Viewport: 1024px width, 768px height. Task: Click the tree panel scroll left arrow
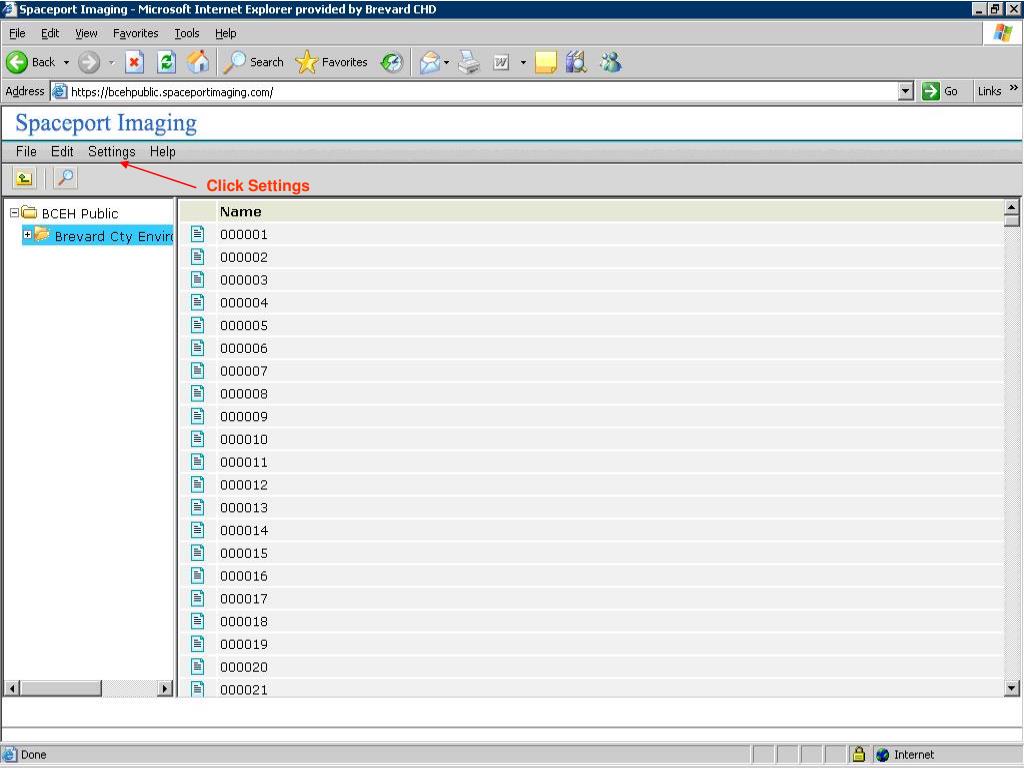(x=12, y=688)
